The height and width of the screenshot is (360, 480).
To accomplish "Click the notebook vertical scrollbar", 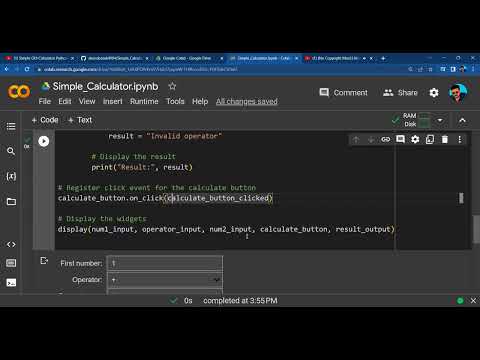I will [476, 228].
